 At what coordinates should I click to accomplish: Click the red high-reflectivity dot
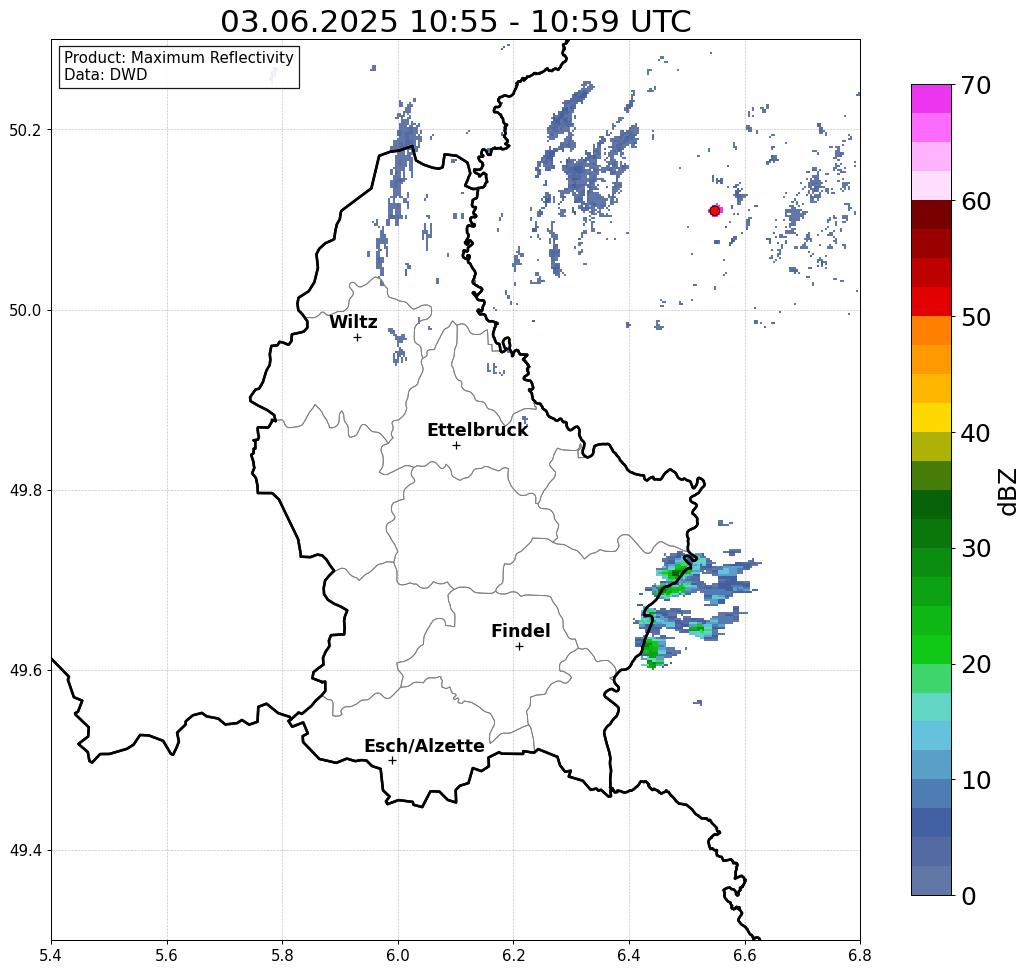715,211
